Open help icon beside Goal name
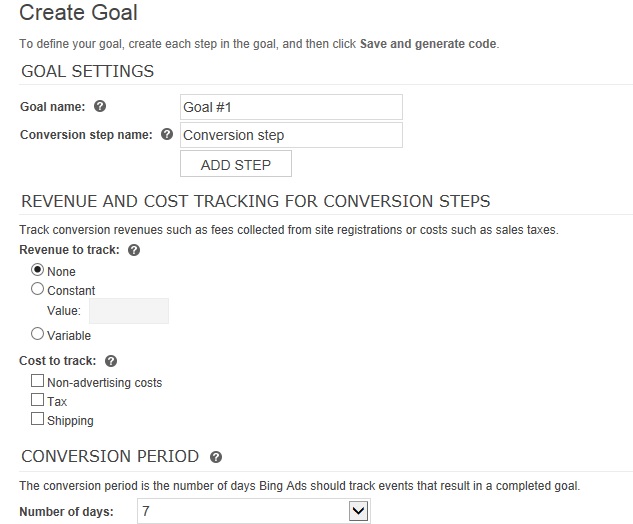This screenshot has height=524, width=633. pos(100,107)
